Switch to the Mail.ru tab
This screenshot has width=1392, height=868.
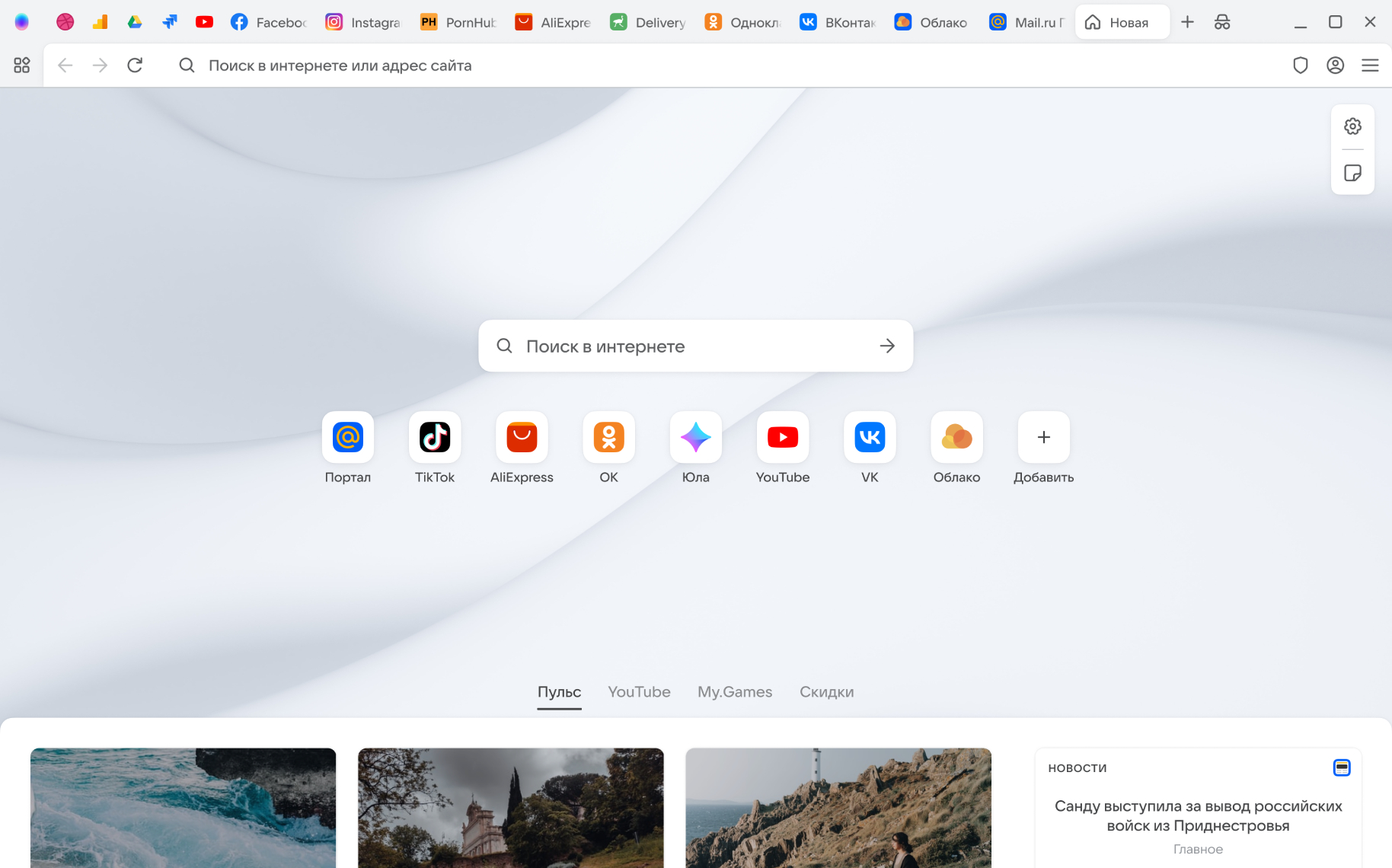[x=1028, y=22]
